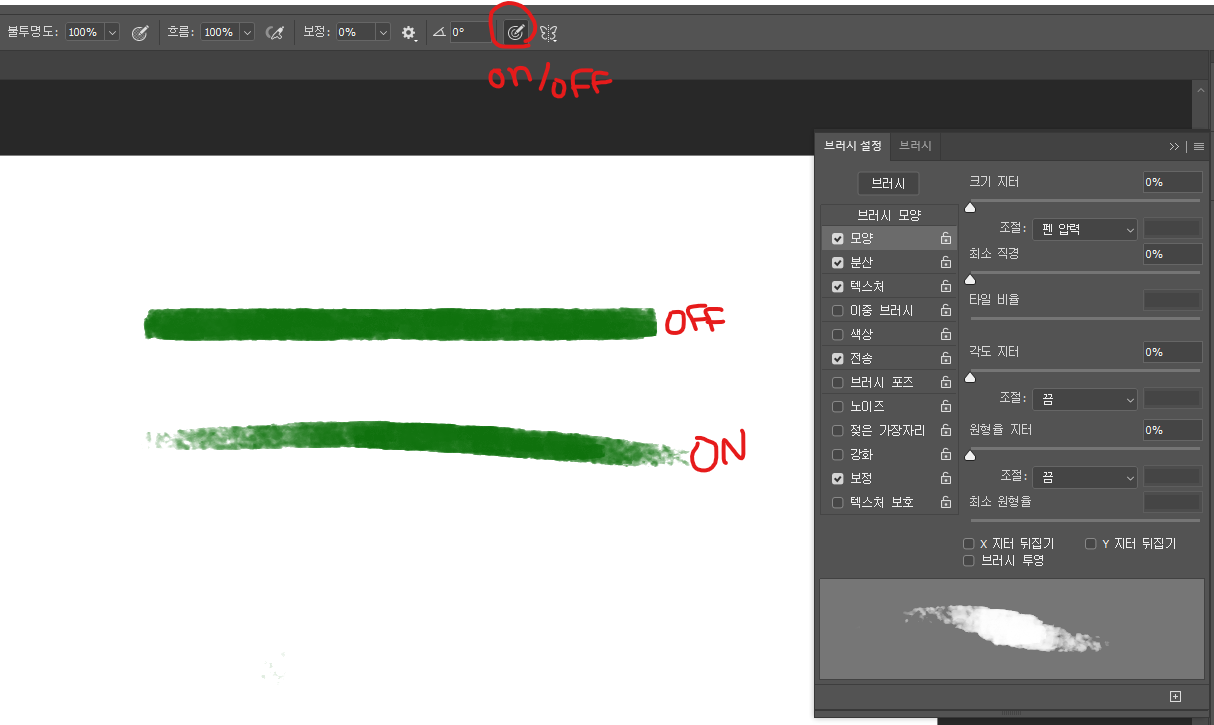Uncheck the 텍스처 checkbox
This screenshot has width=1214, height=725.
tap(838, 287)
